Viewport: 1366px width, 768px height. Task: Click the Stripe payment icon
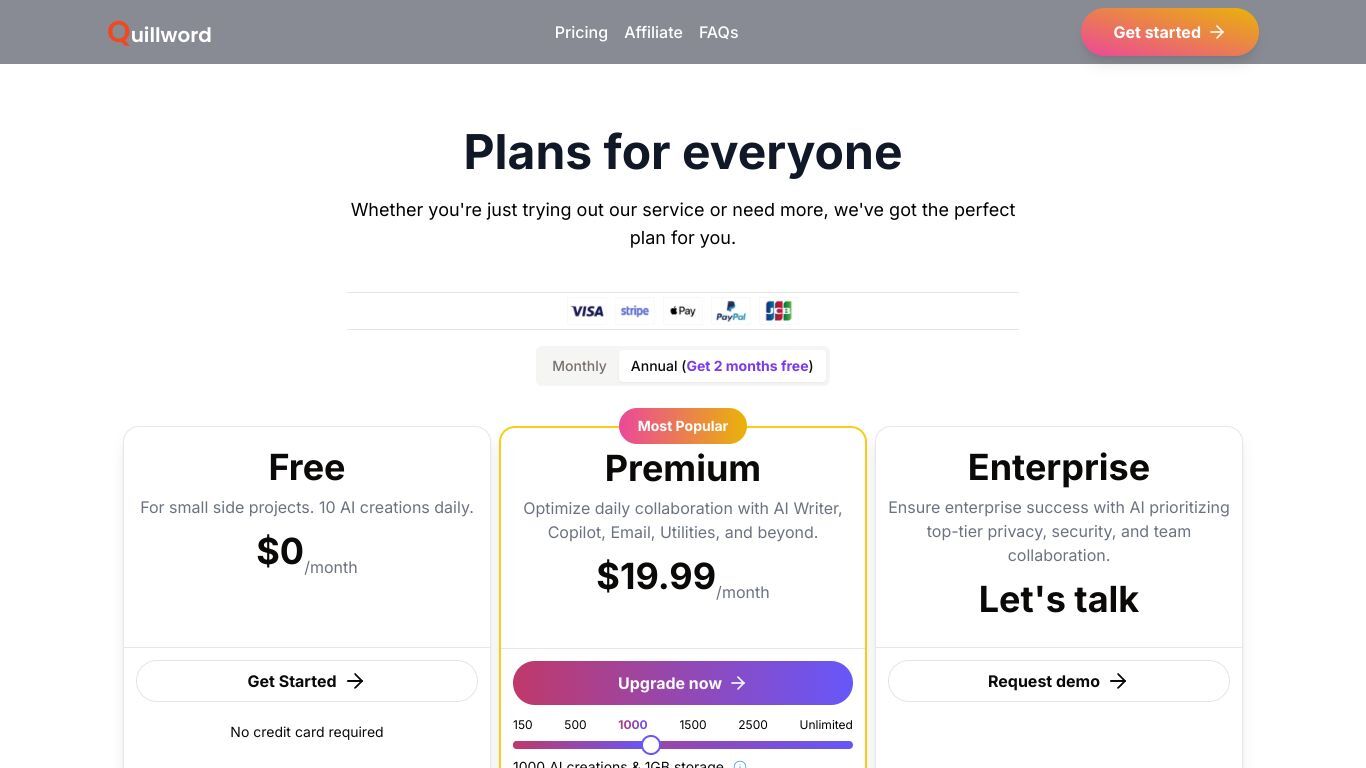point(635,311)
